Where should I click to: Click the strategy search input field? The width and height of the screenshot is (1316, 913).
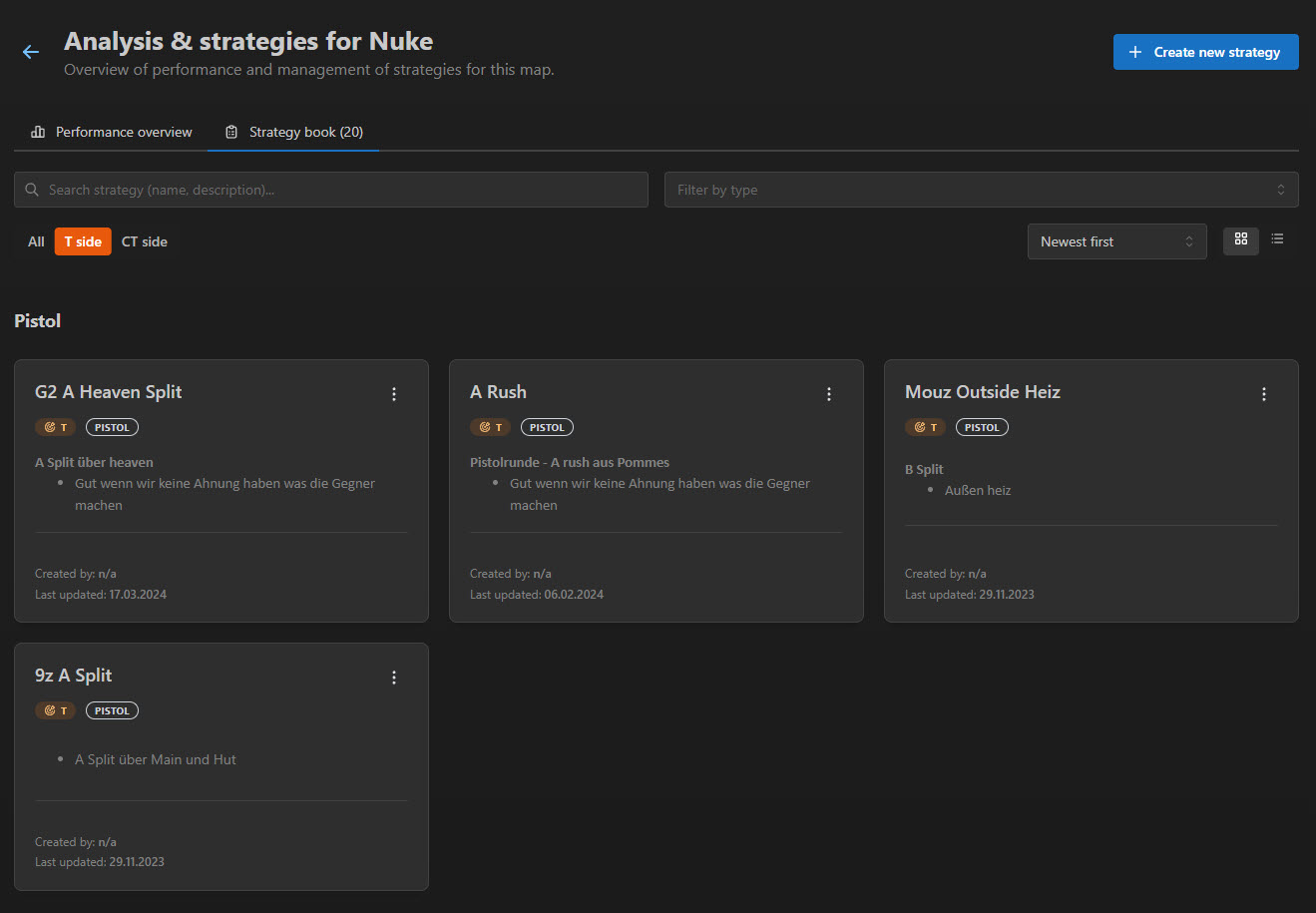pyautogui.click(x=329, y=190)
